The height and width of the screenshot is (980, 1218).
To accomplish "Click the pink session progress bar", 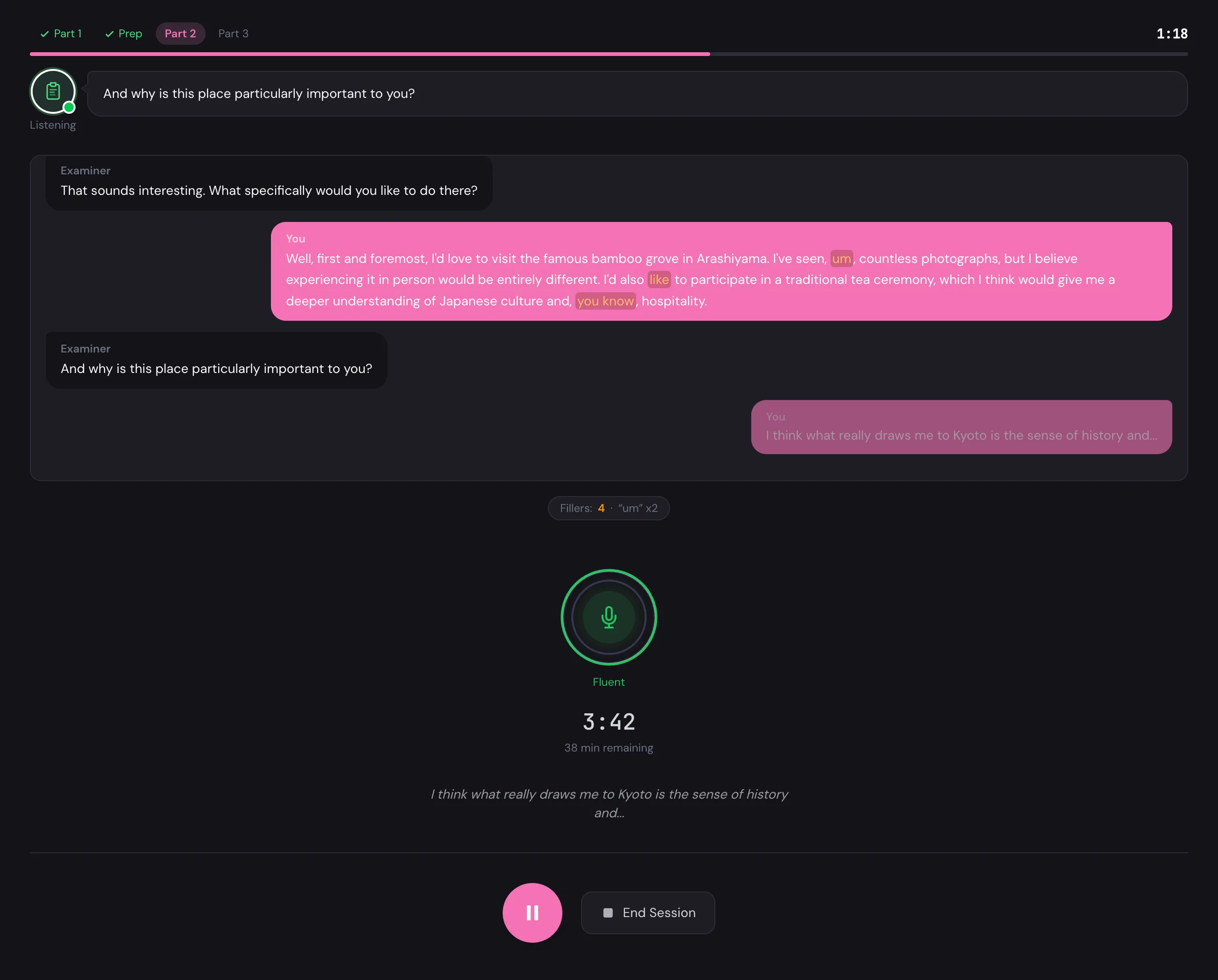I will [x=369, y=54].
